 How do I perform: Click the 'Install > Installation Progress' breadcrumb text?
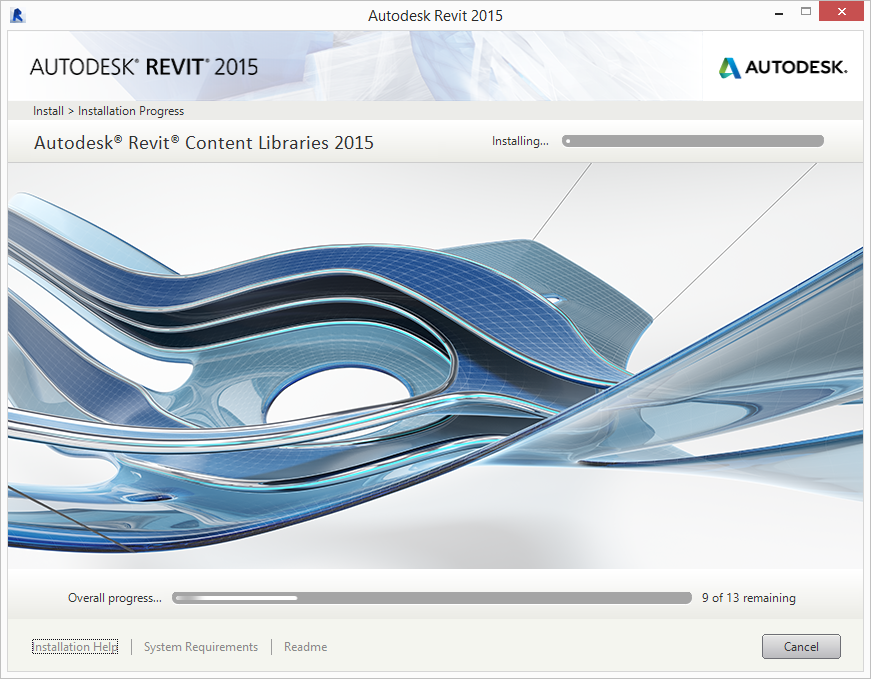[108, 111]
